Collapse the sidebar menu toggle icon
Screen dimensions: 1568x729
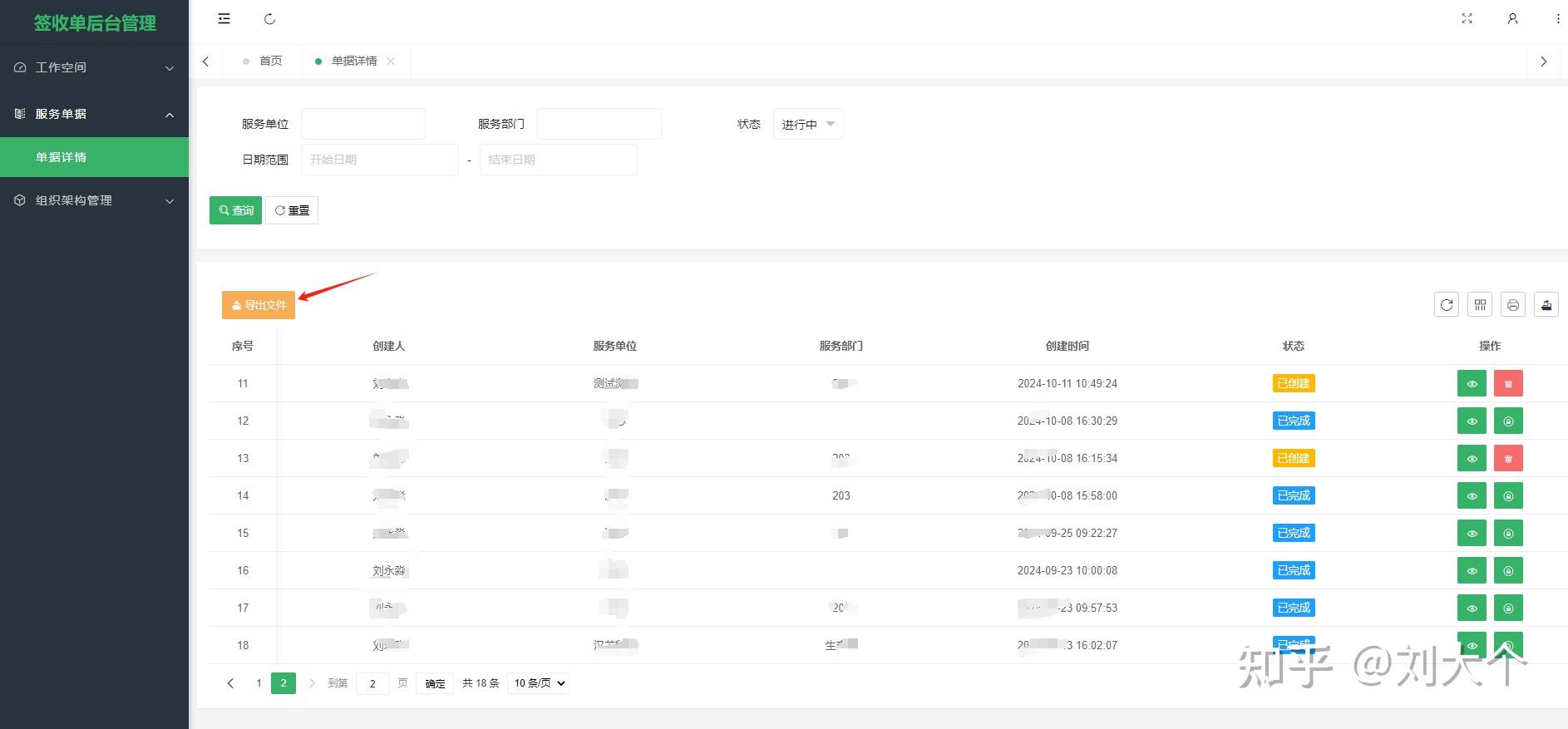224,18
